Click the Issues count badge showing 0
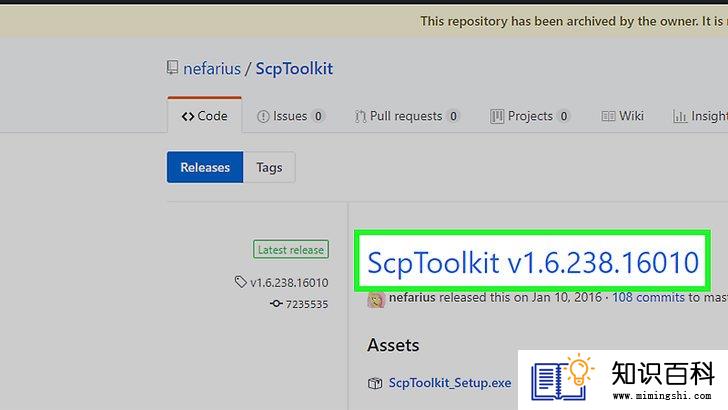 (x=318, y=116)
